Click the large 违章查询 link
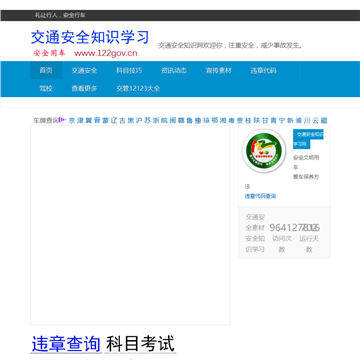This screenshot has width=360, height=360. [x=66, y=344]
